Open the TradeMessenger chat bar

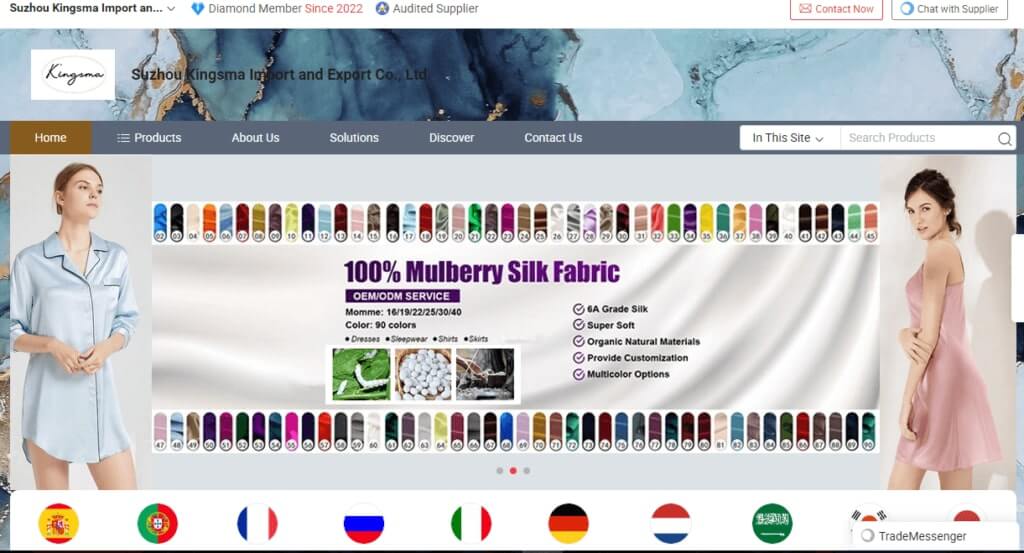click(934, 536)
